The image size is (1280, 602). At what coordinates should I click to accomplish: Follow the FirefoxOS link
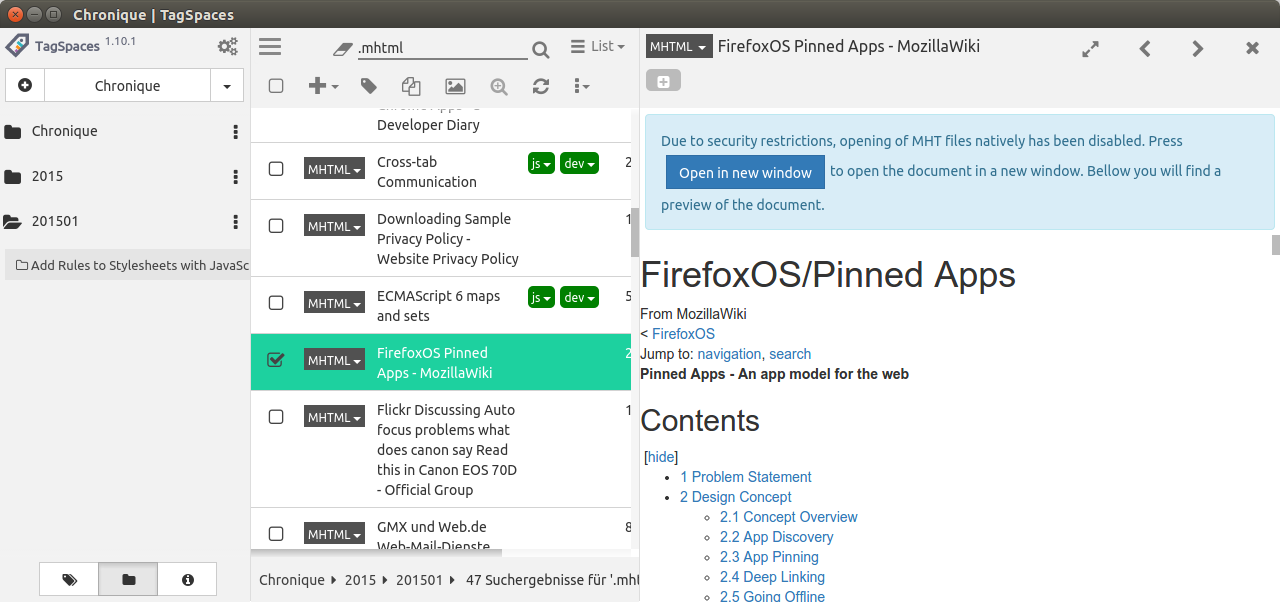point(683,334)
